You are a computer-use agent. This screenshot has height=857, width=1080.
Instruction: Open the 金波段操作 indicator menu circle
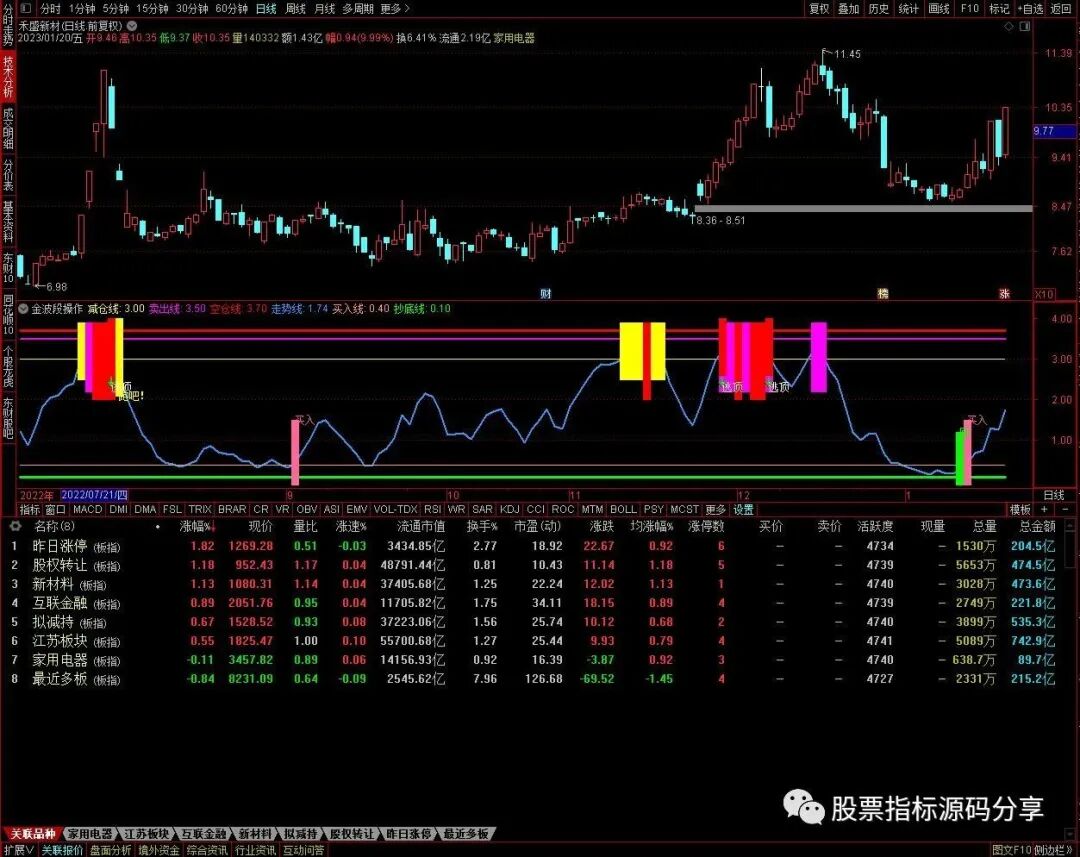(23, 309)
